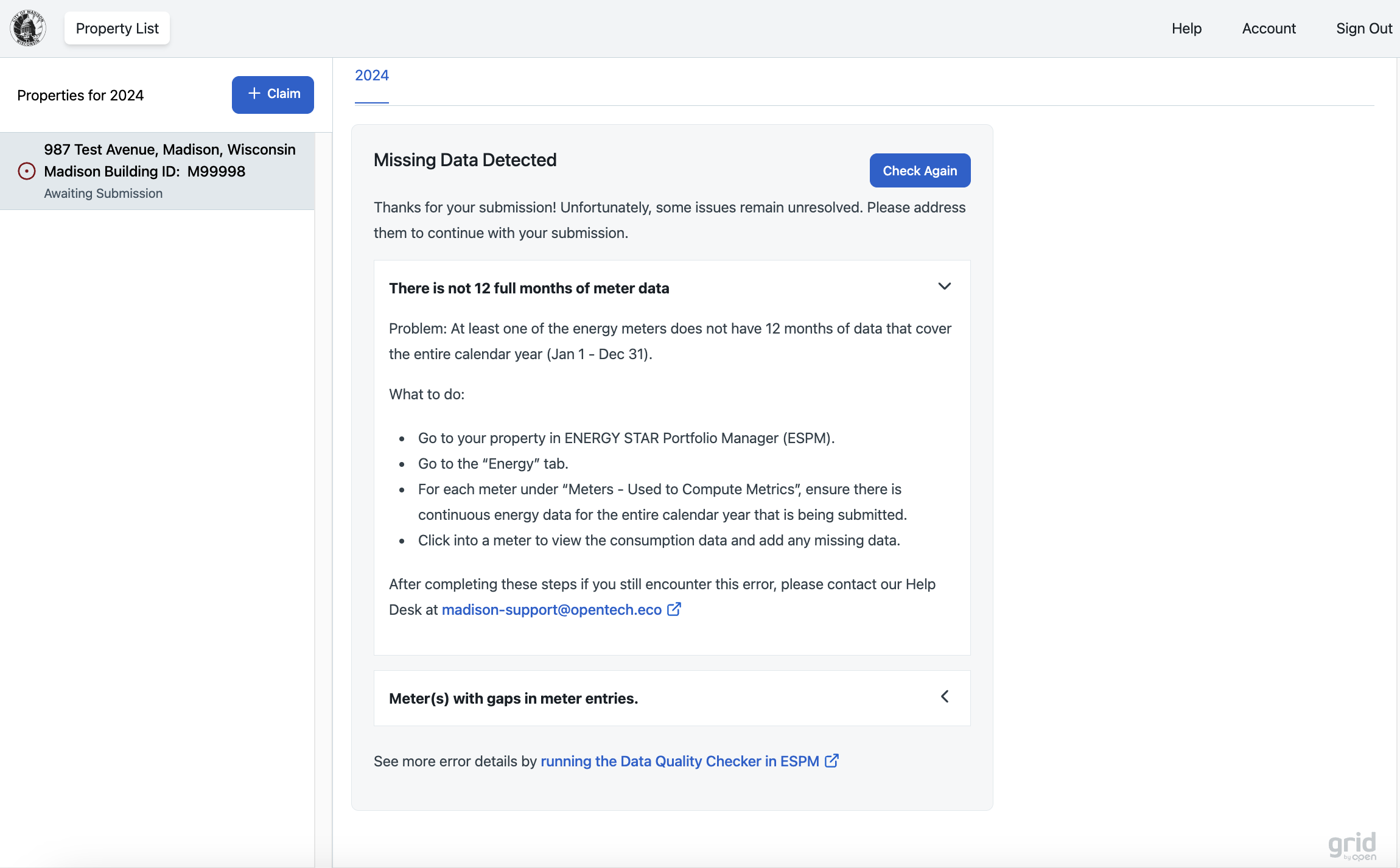Open the Help menu item
The image size is (1400, 868).
point(1186,29)
